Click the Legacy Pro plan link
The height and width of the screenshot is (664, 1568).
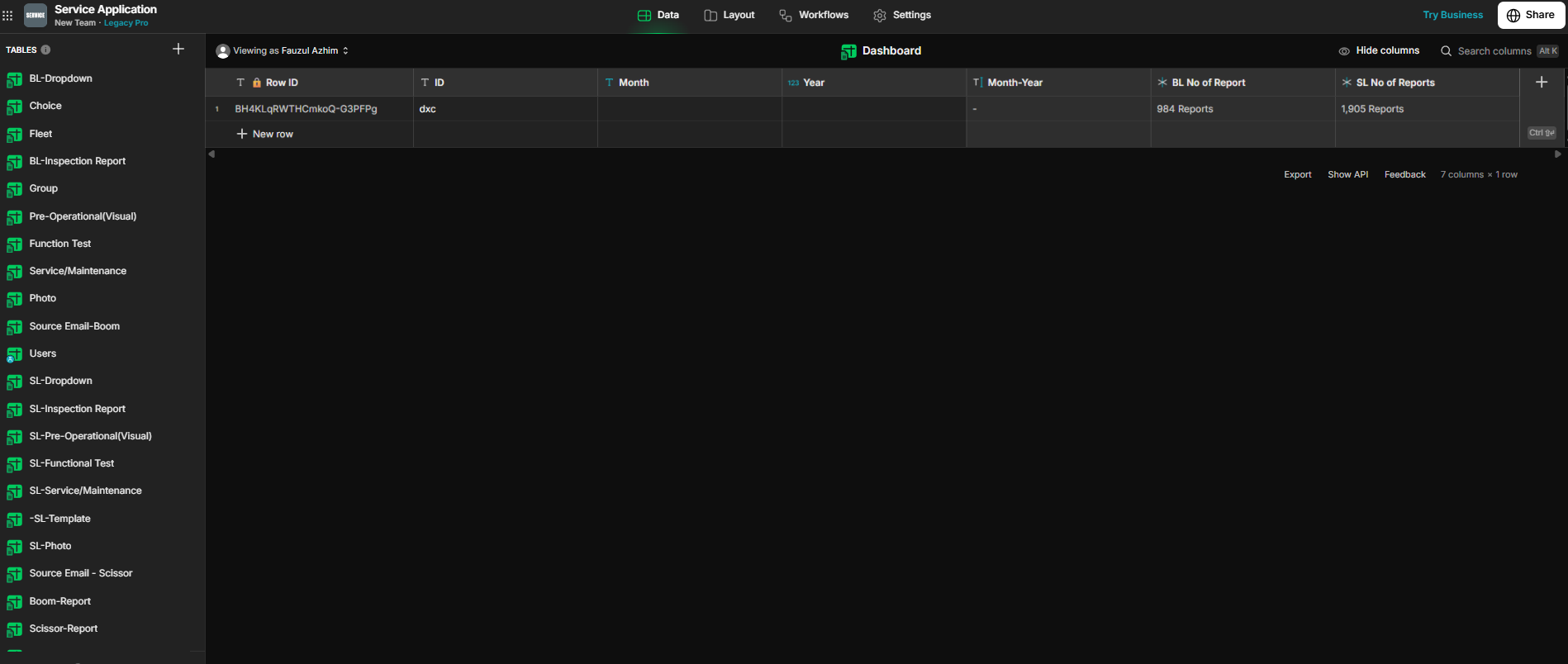click(126, 23)
